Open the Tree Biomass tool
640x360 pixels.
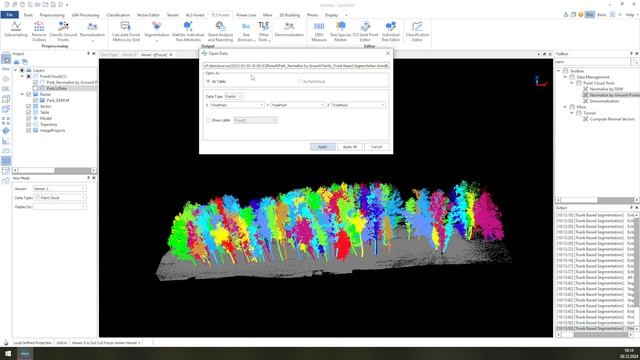pos(246,31)
